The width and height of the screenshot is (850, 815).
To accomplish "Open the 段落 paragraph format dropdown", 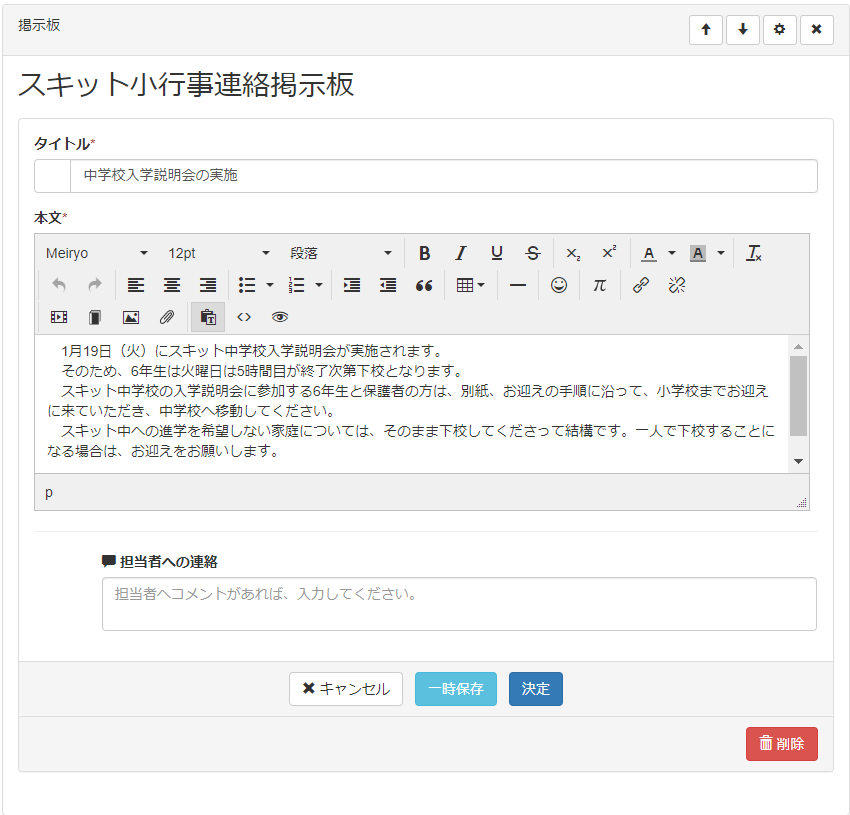I will 341,253.
